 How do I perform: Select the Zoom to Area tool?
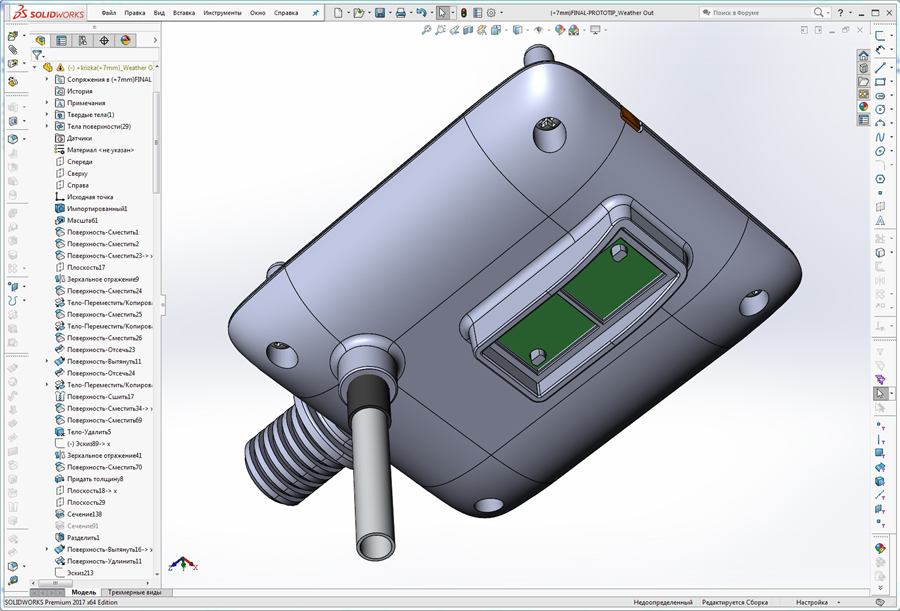441,31
